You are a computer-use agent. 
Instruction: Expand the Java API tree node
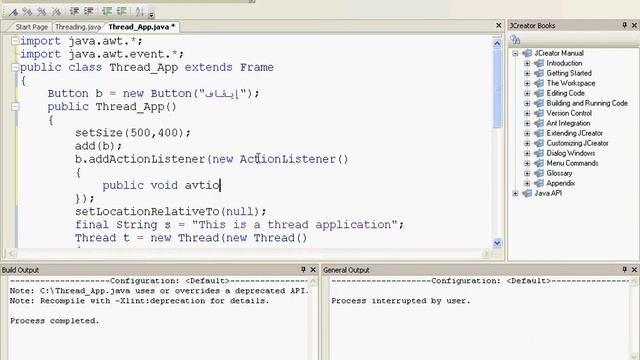click(x=516, y=193)
